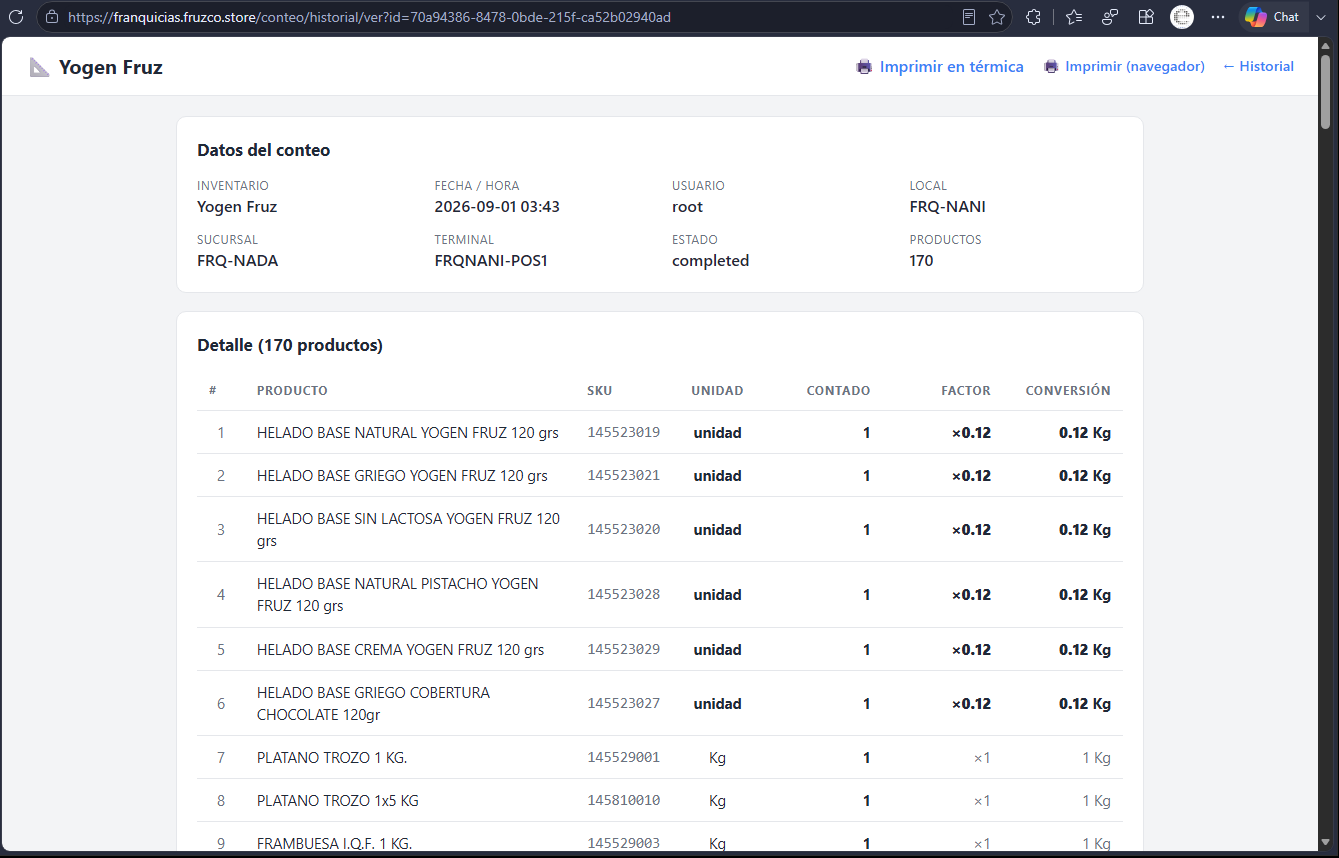Select HELADO BASE NATURAL YOGEN FRUZ 120 grs
The height and width of the screenshot is (858, 1339).
pyautogui.click(x=408, y=433)
